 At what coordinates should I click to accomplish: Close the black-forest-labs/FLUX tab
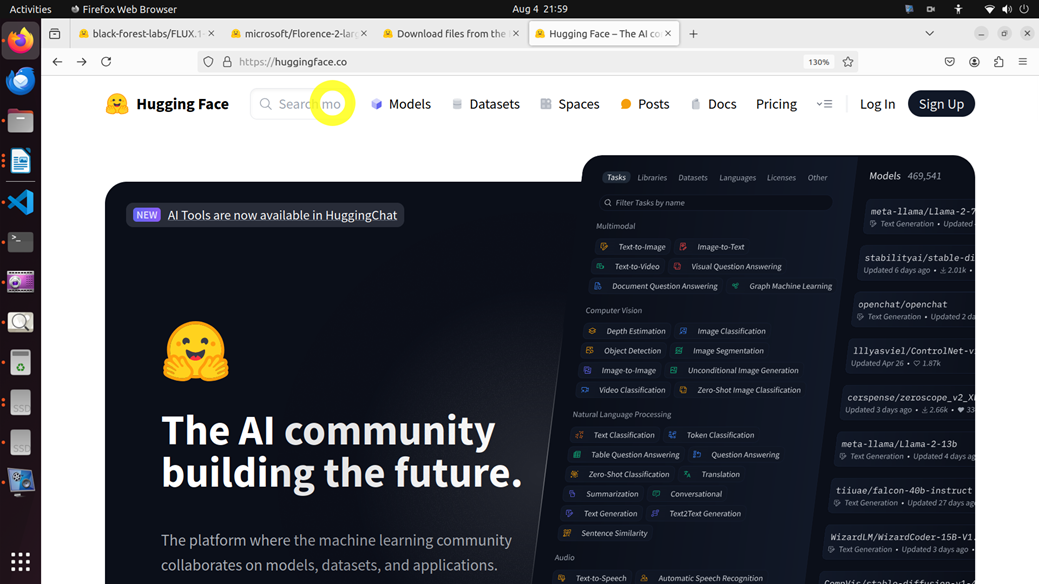pos(211,34)
